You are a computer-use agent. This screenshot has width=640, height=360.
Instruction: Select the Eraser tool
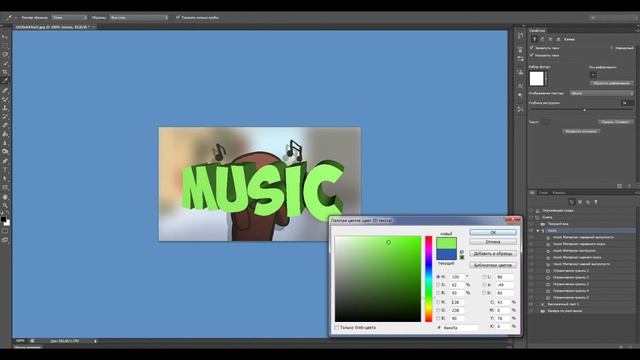pyautogui.click(x=5, y=125)
